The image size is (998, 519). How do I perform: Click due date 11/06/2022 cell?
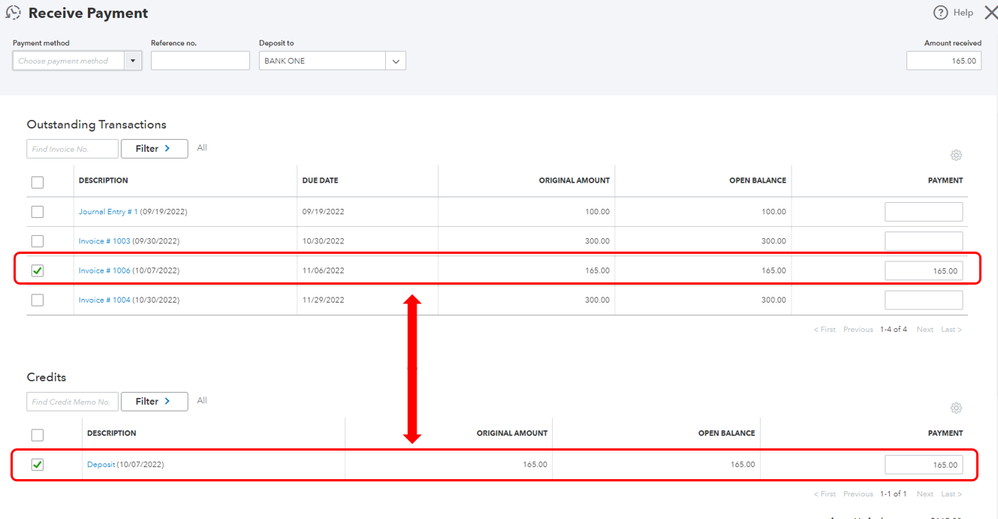323,271
